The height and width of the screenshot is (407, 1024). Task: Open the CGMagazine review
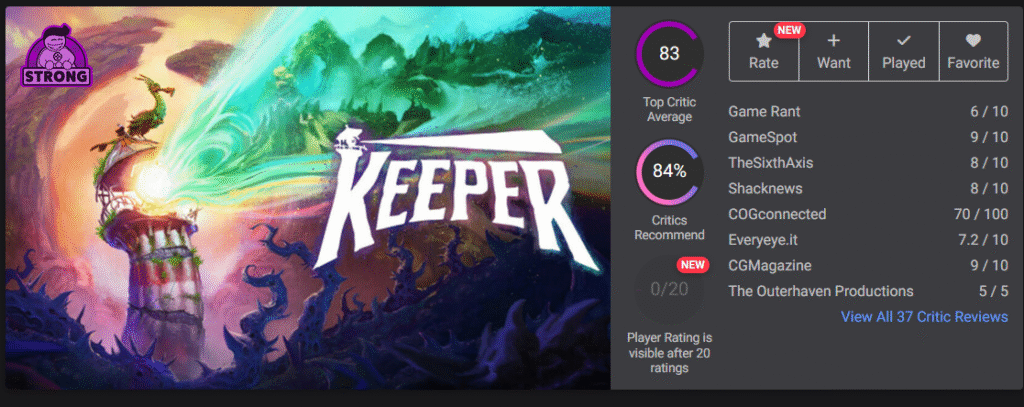[769, 265]
